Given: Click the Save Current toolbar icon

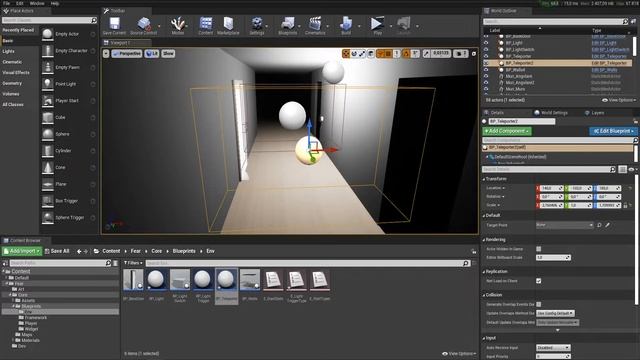Looking at the screenshot, I should (x=114, y=25).
